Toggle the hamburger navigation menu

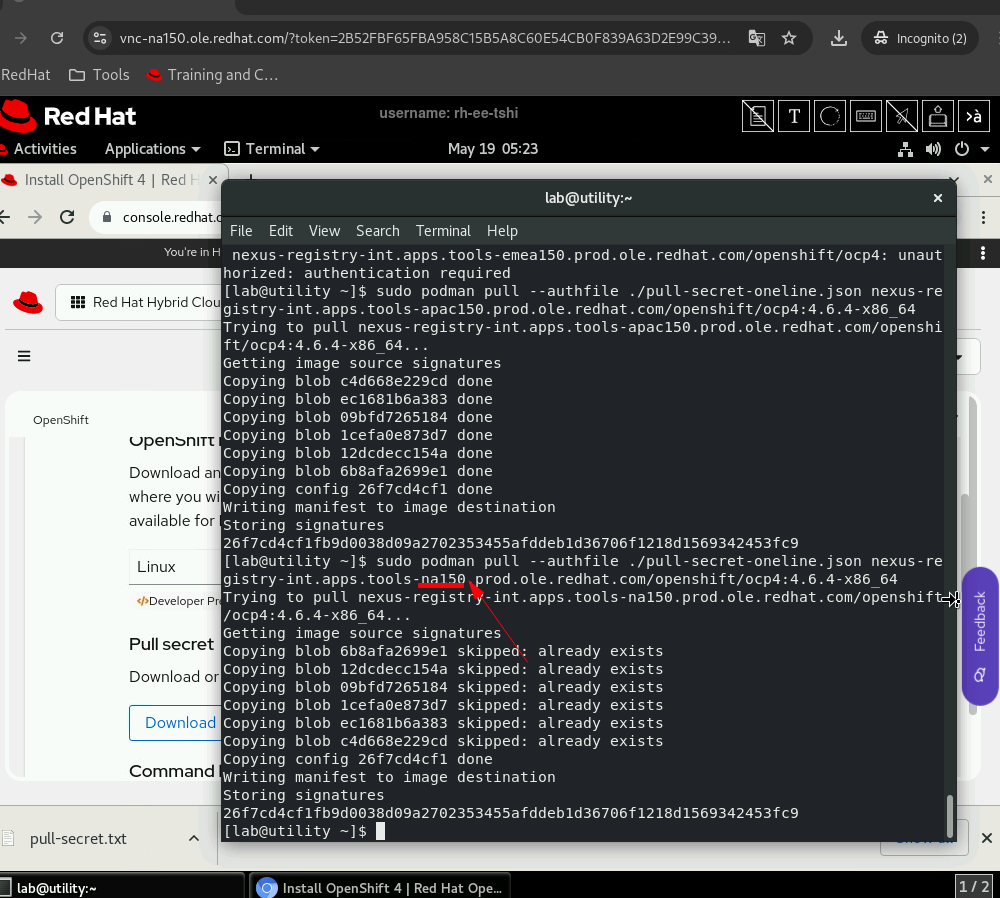(x=24, y=356)
